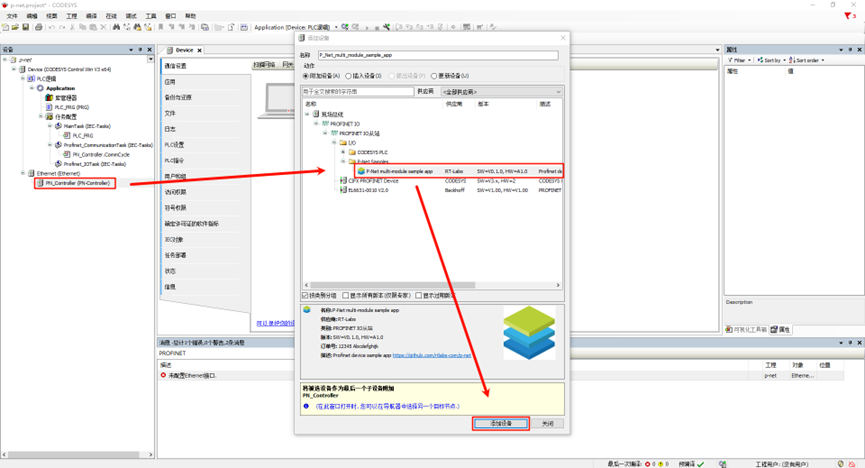Screen dimensions: 865x468
Task: Select Profinet_IOTask in device tree
Action: (x=94, y=164)
